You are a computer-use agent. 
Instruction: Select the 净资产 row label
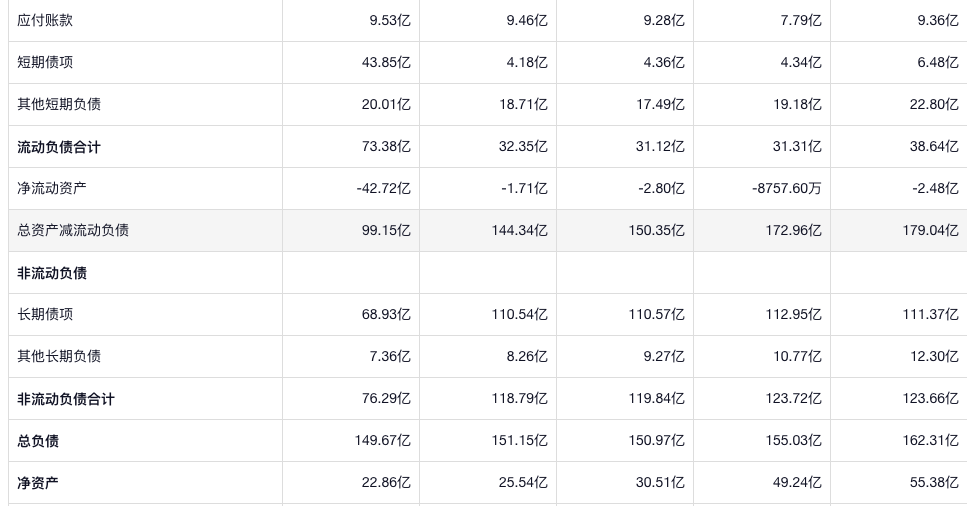coord(38,483)
